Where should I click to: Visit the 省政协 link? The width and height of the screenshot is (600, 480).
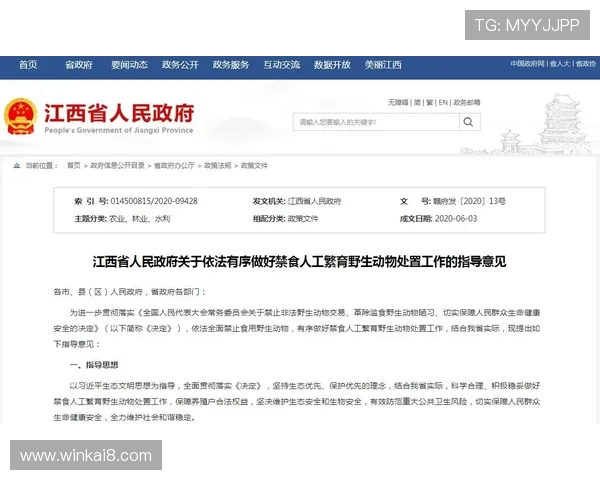585,64
